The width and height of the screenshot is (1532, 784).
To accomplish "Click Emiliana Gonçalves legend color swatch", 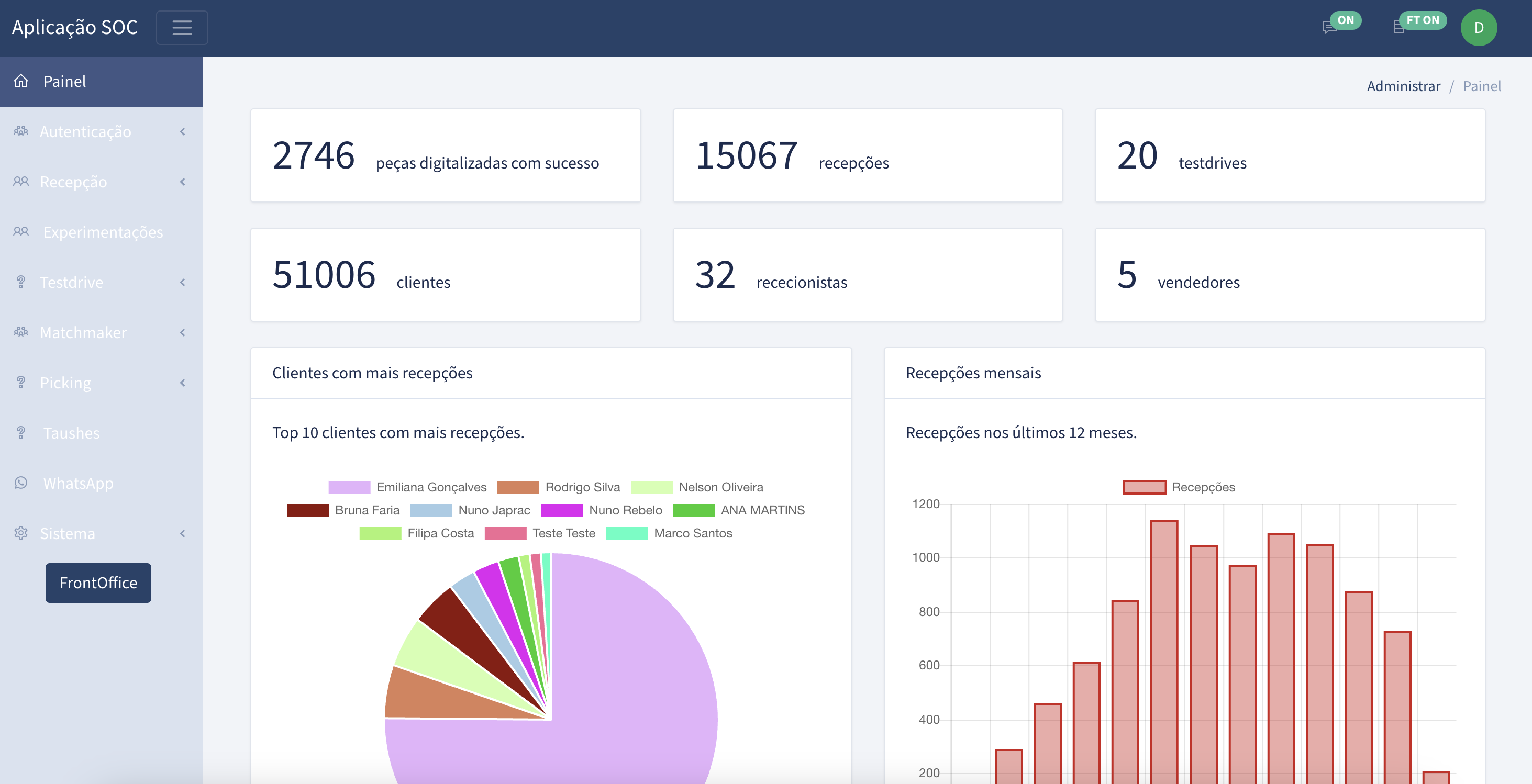I will tap(349, 487).
